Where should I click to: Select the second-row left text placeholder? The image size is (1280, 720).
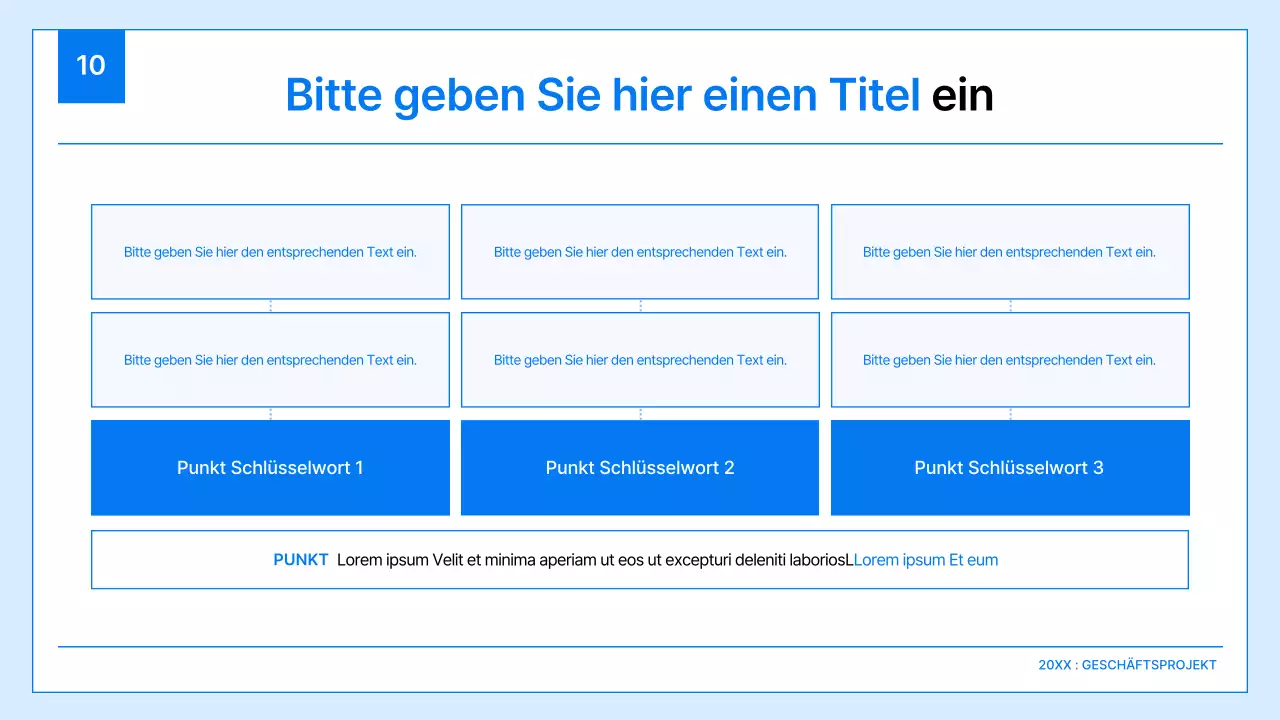[x=270, y=360]
